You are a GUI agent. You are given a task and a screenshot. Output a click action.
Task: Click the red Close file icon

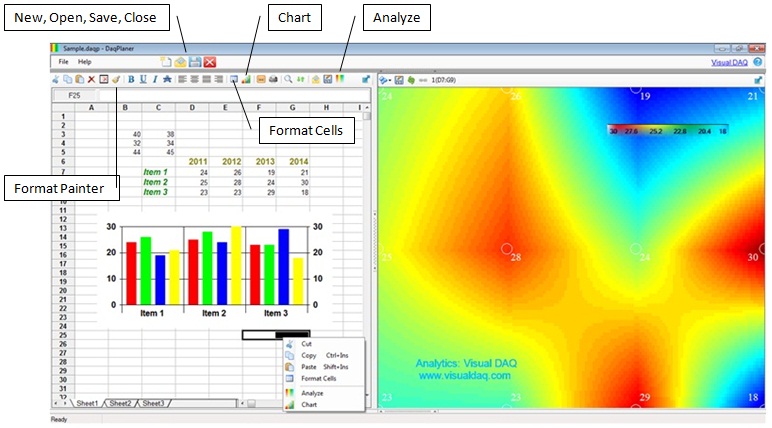click(x=210, y=62)
